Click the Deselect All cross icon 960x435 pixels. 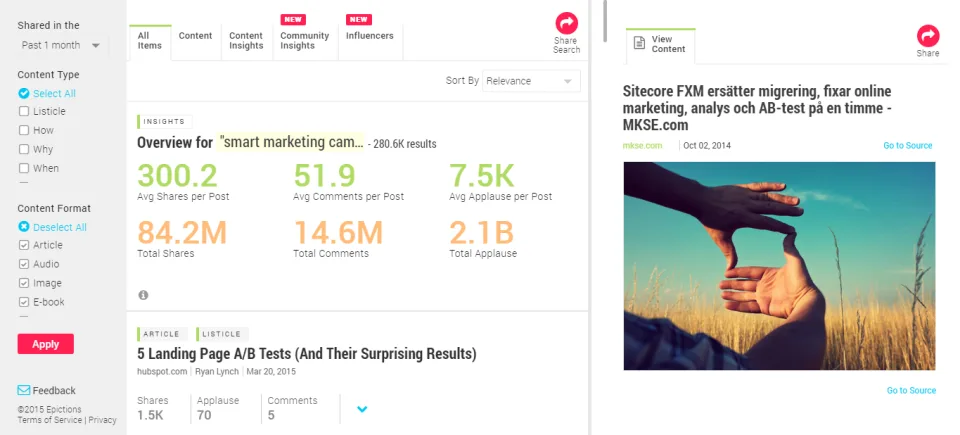click(x=24, y=227)
